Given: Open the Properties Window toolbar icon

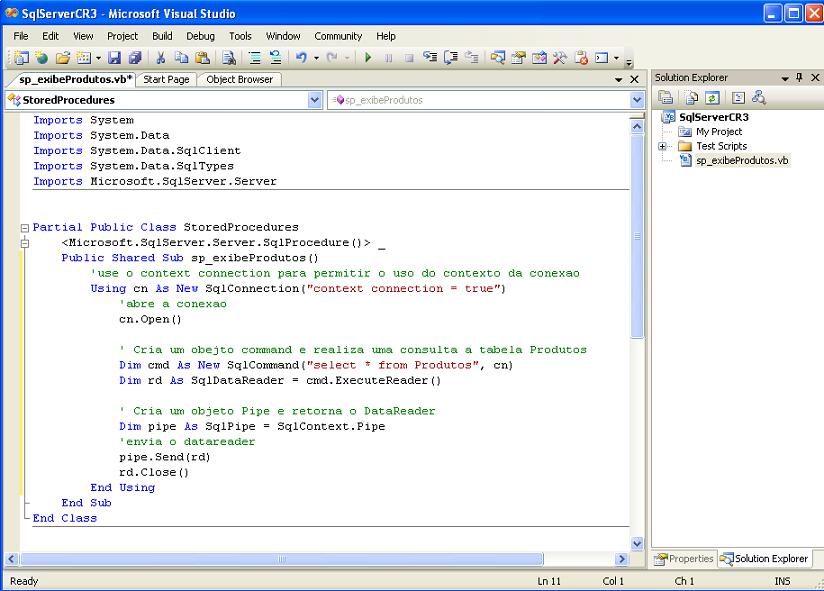Looking at the screenshot, I should tap(518, 57).
